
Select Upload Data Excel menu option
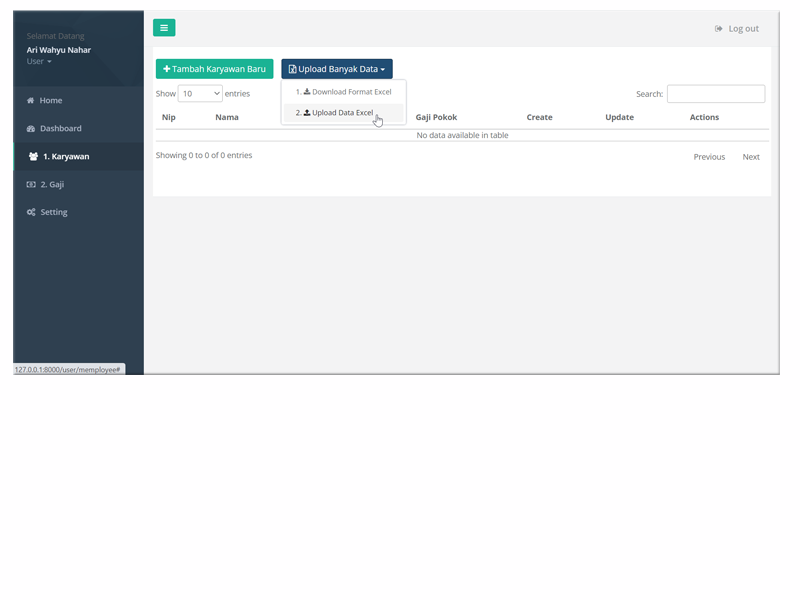click(342, 113)
